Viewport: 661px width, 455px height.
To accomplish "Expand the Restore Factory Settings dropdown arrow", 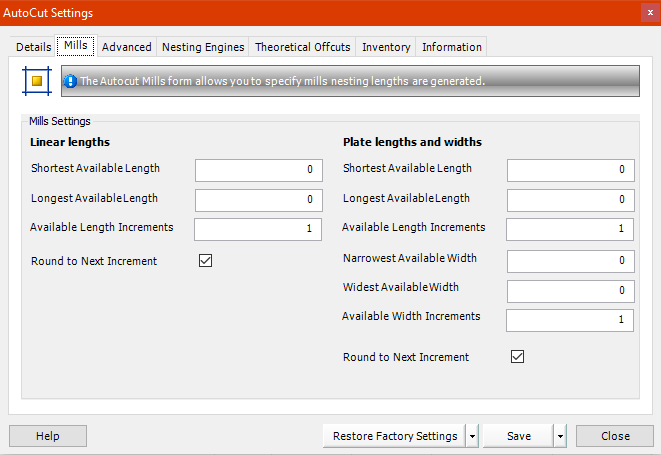I will (x=472, y=436).
